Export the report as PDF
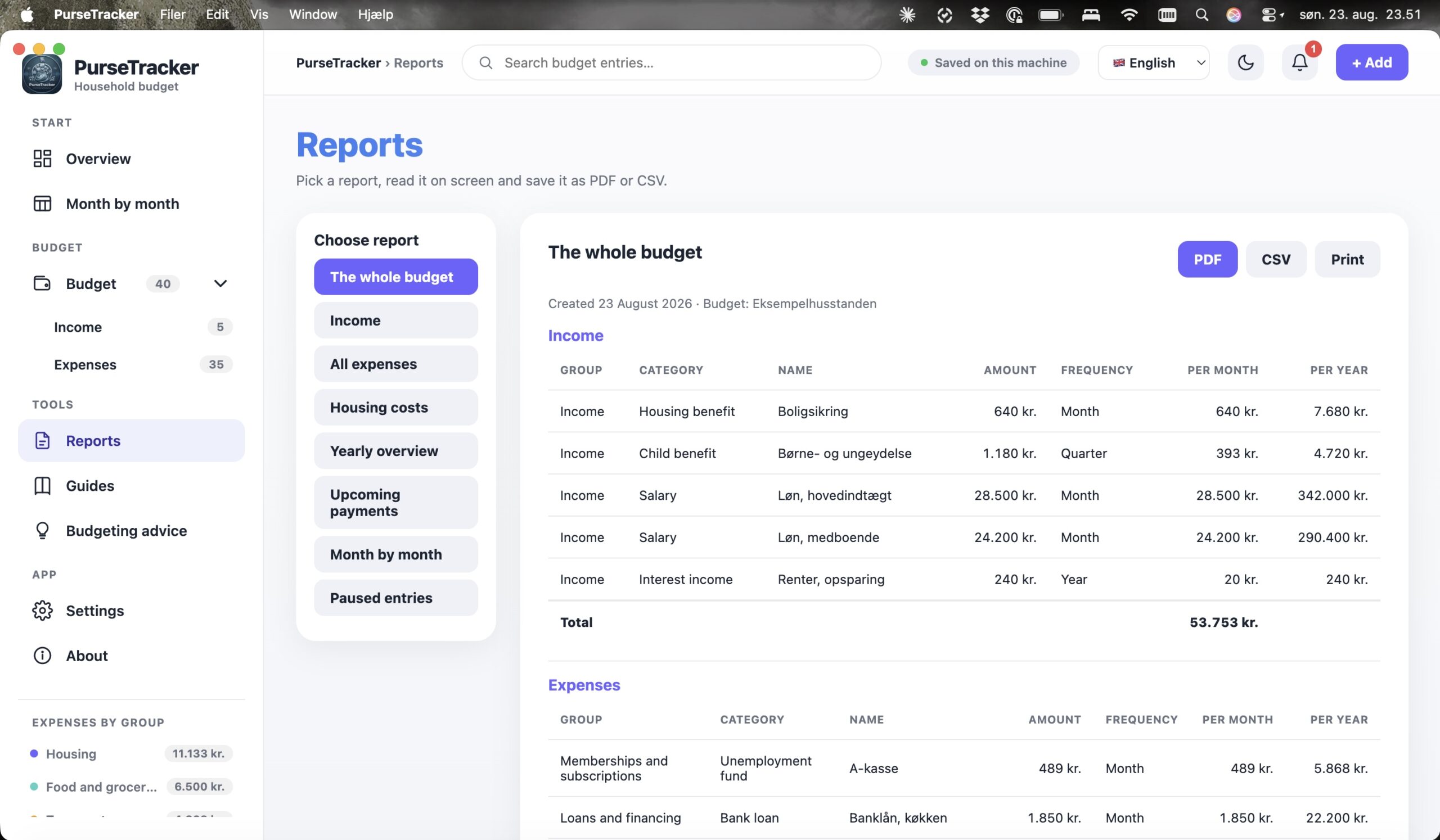1440x840 pixels. tap(1208, 259)
